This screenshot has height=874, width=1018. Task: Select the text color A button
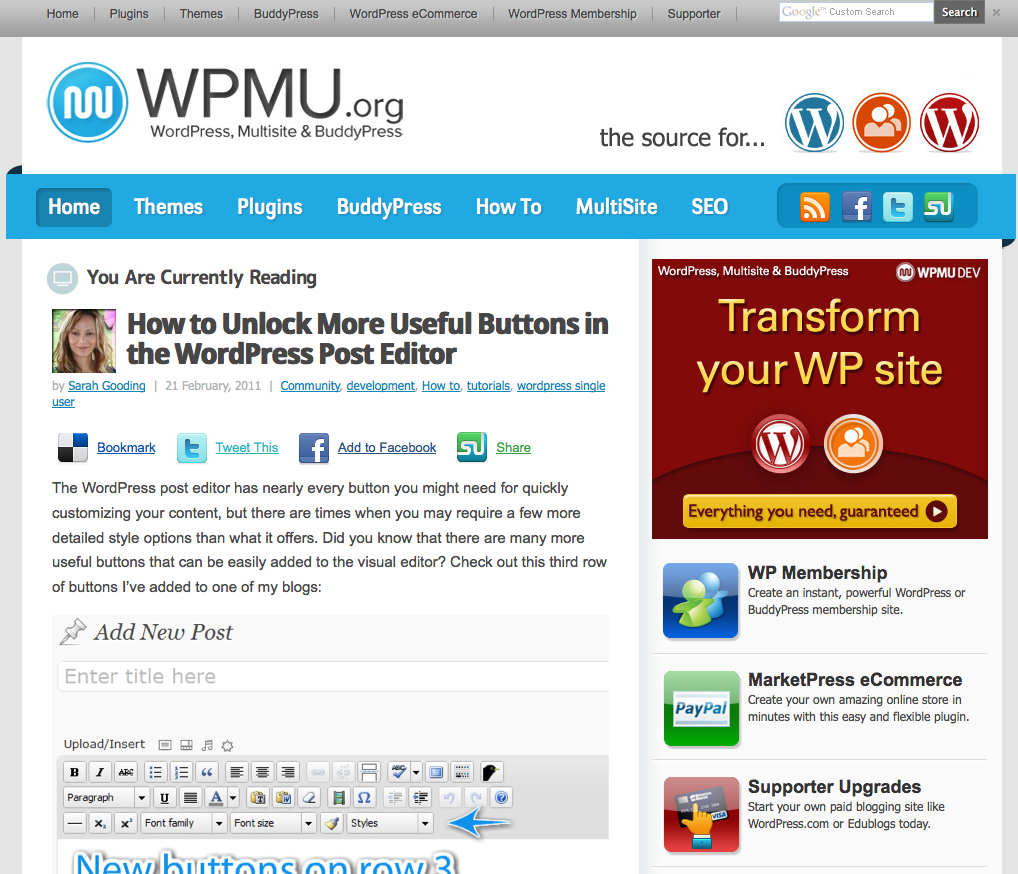click(x=216, y=797)
